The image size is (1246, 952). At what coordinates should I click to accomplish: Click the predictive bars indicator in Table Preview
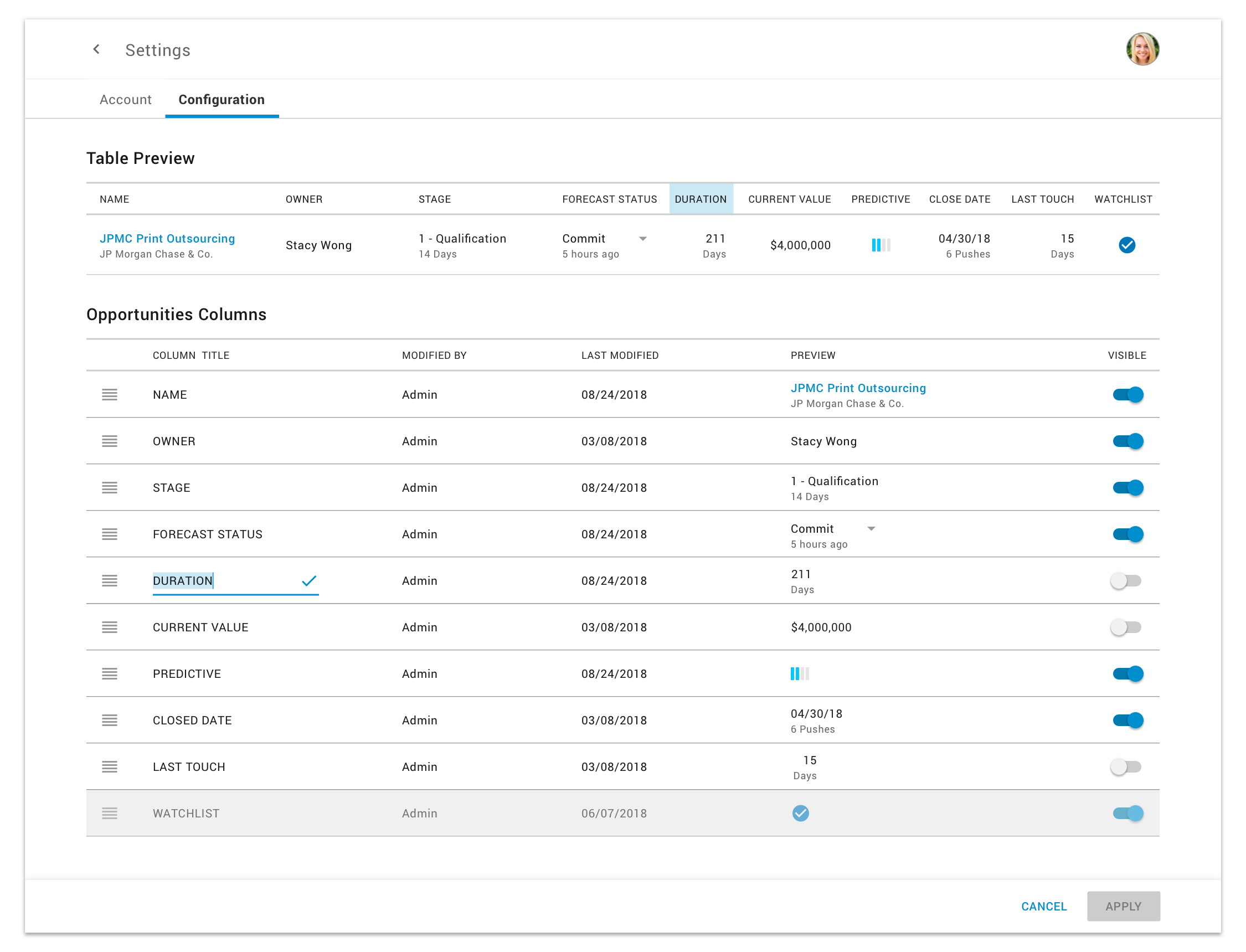(880, 245)
